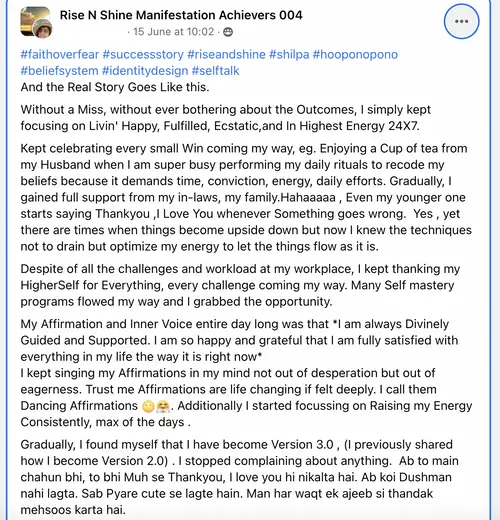Open the #shilpa hashtag
Viewport: 500px width, 520px height.
click(x=289, y=54)
